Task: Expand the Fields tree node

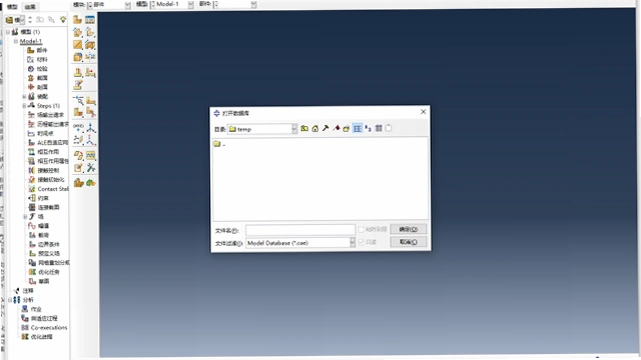Action: [x=25, y=217]
